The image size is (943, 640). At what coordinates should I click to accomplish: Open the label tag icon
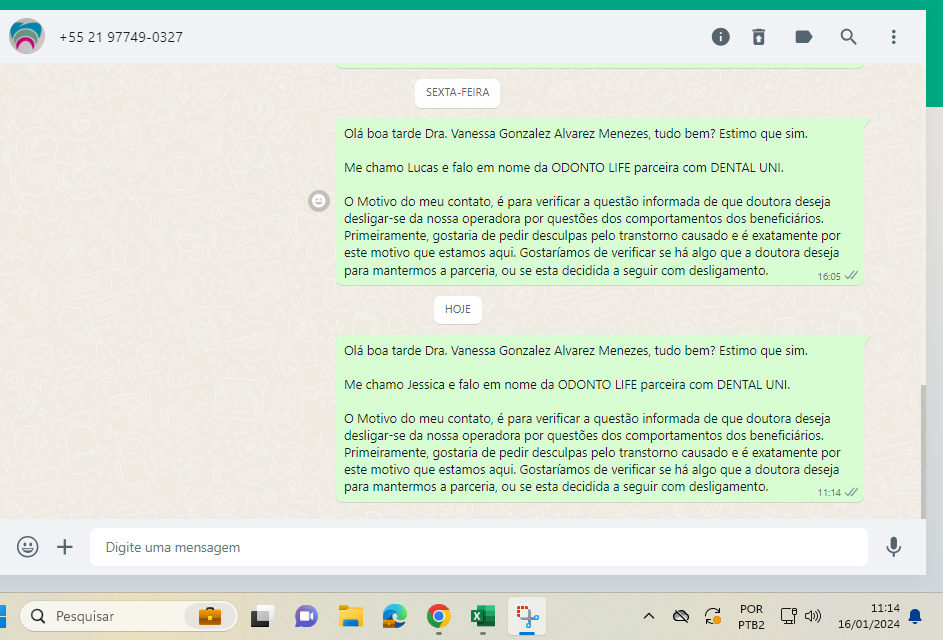pos(803,37)
